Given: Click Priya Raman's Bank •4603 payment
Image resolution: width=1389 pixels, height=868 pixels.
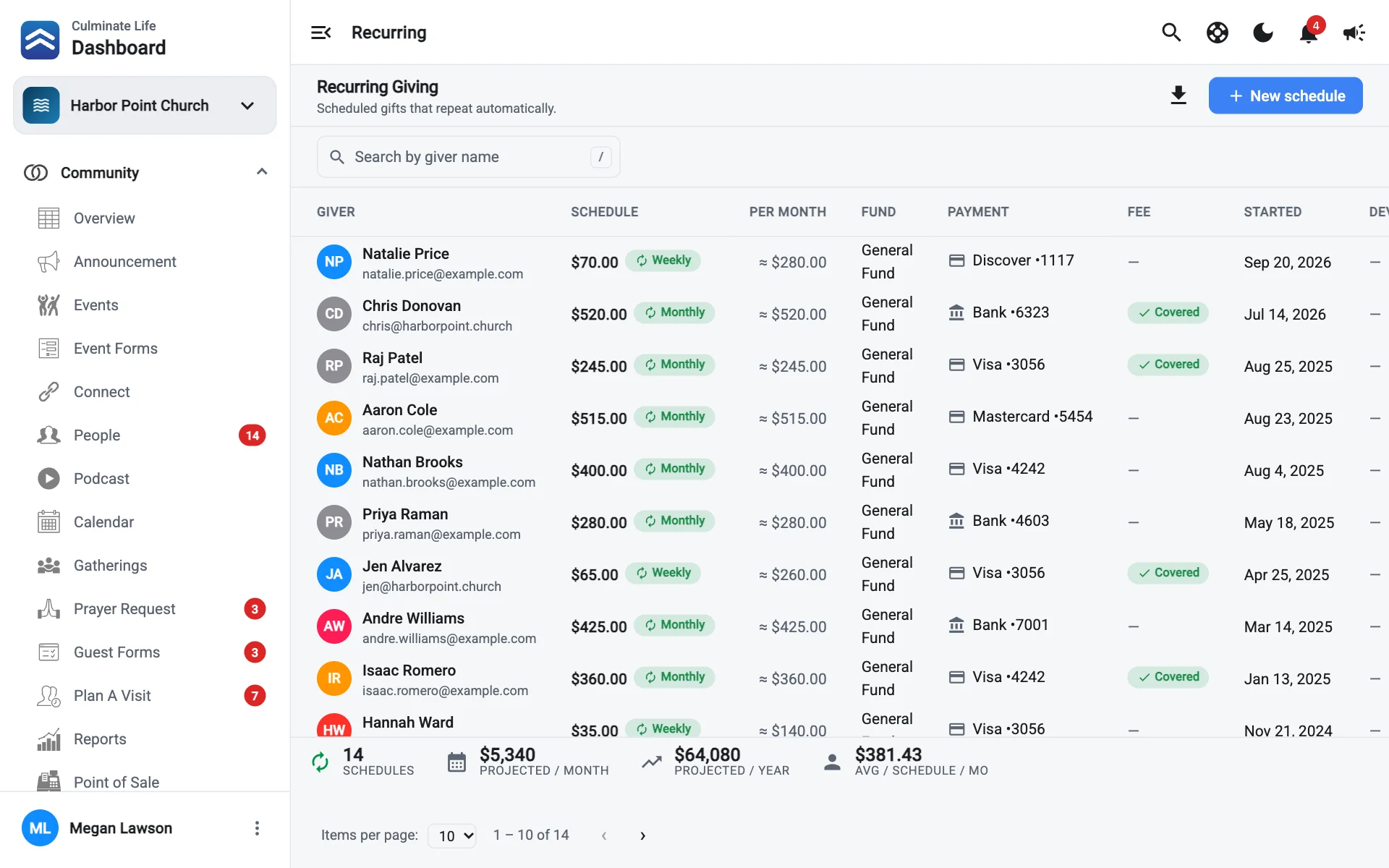Looking at the screenshot, I should 998,521.
